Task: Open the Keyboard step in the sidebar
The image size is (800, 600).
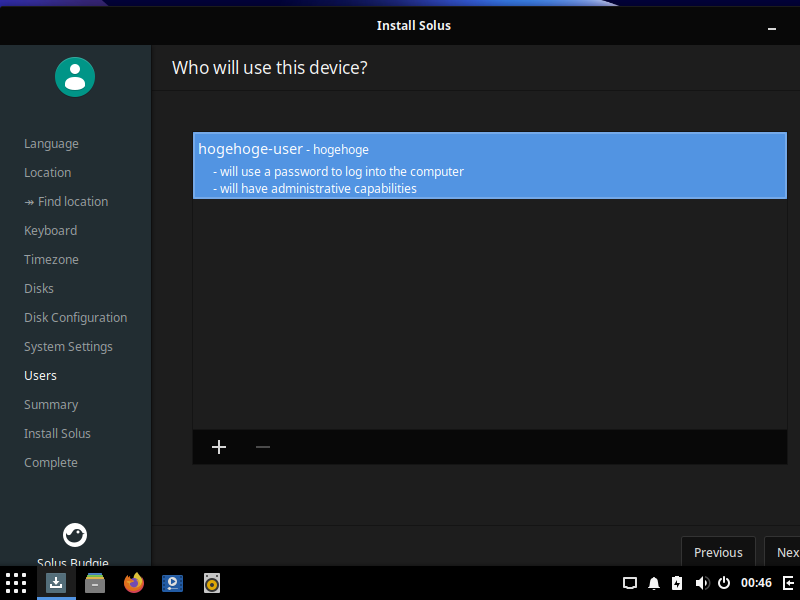Action: tap(51, 231)
